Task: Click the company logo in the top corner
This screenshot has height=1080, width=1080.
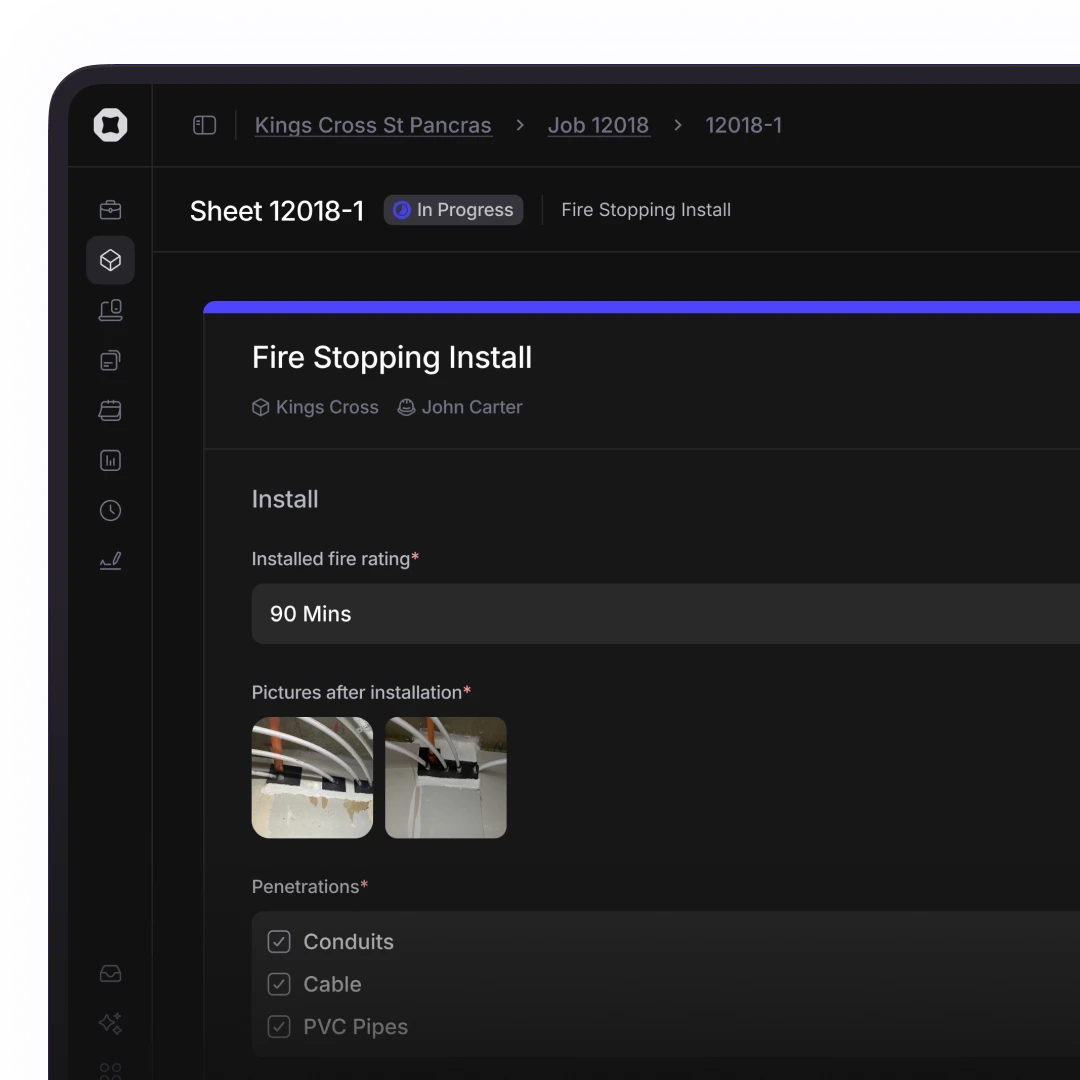Action: pos(110,125)
